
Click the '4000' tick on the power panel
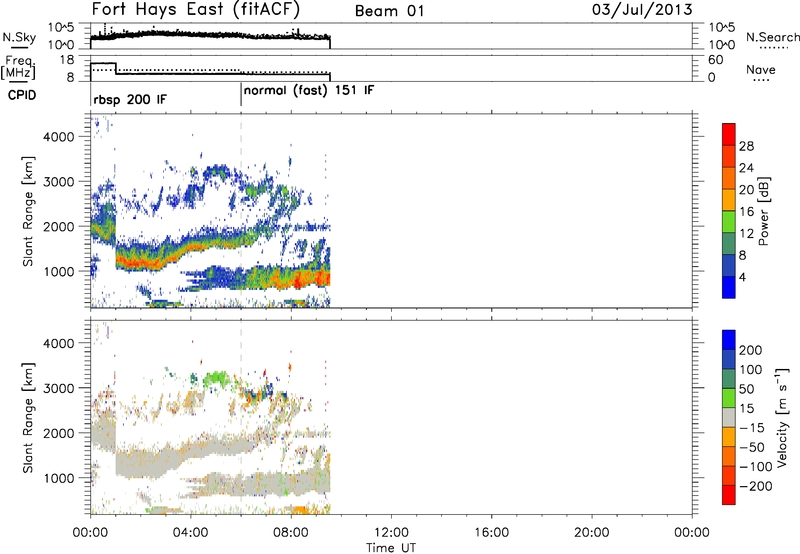[59, 137]
